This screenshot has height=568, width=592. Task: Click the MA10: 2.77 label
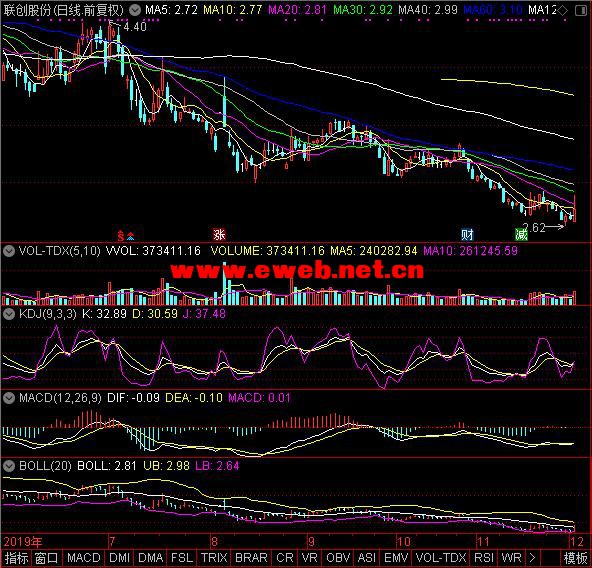pos(233,10)
